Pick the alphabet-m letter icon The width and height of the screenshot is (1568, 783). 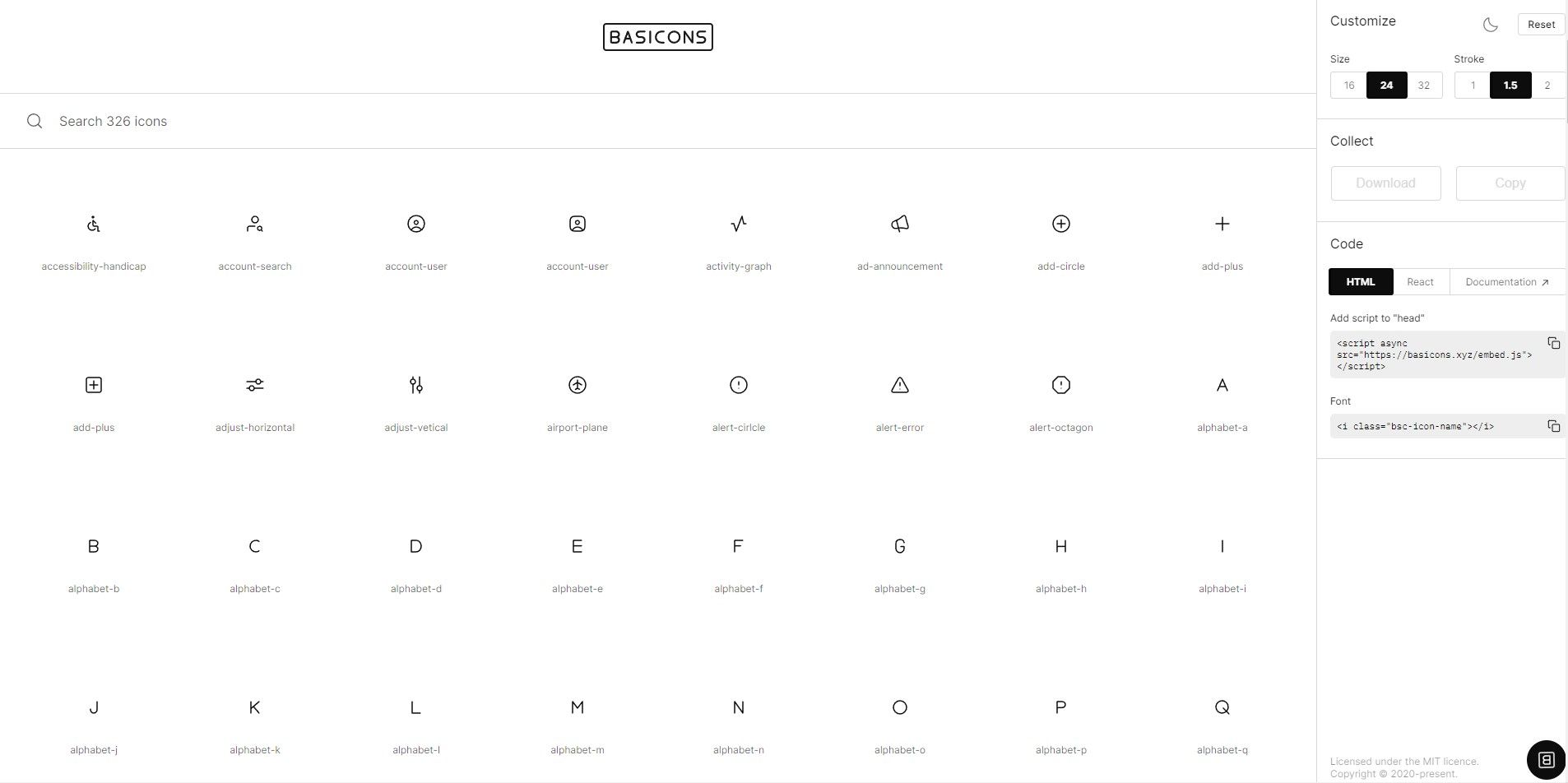[578, 707]
